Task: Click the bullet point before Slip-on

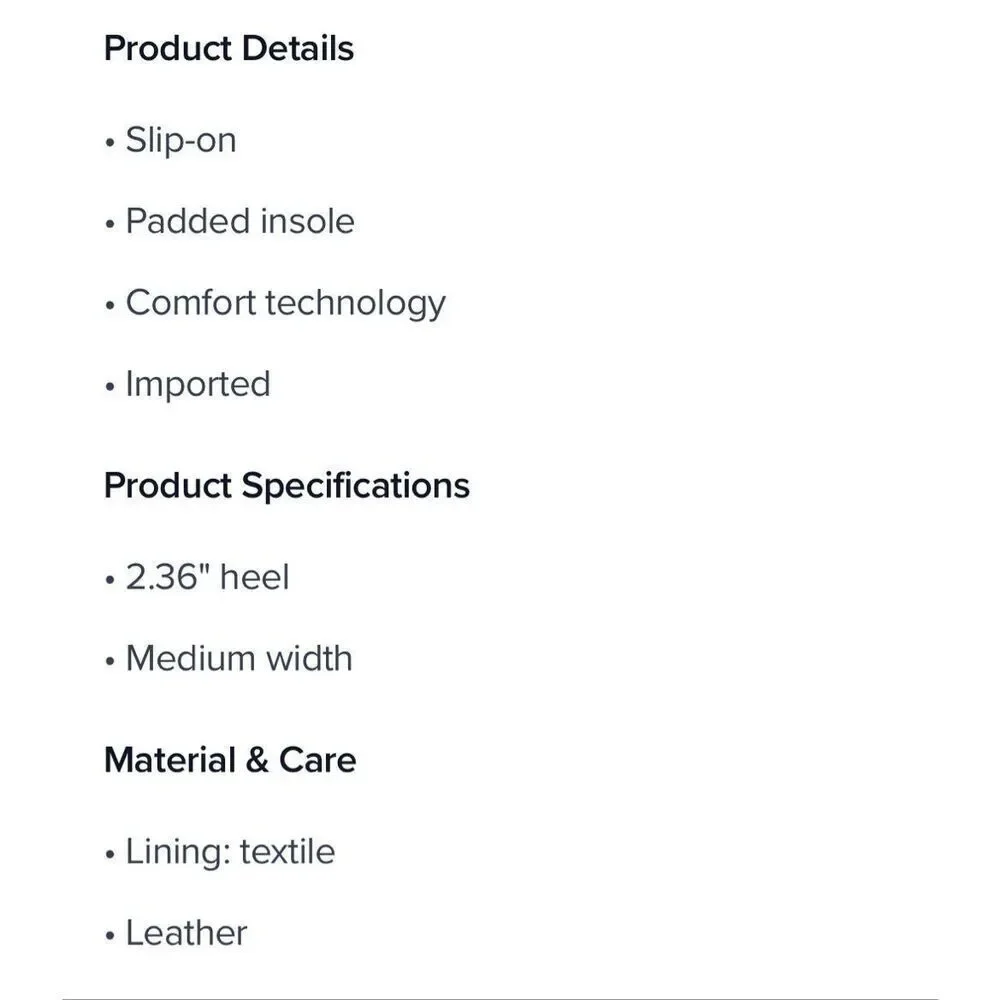Action: point(110,142)
